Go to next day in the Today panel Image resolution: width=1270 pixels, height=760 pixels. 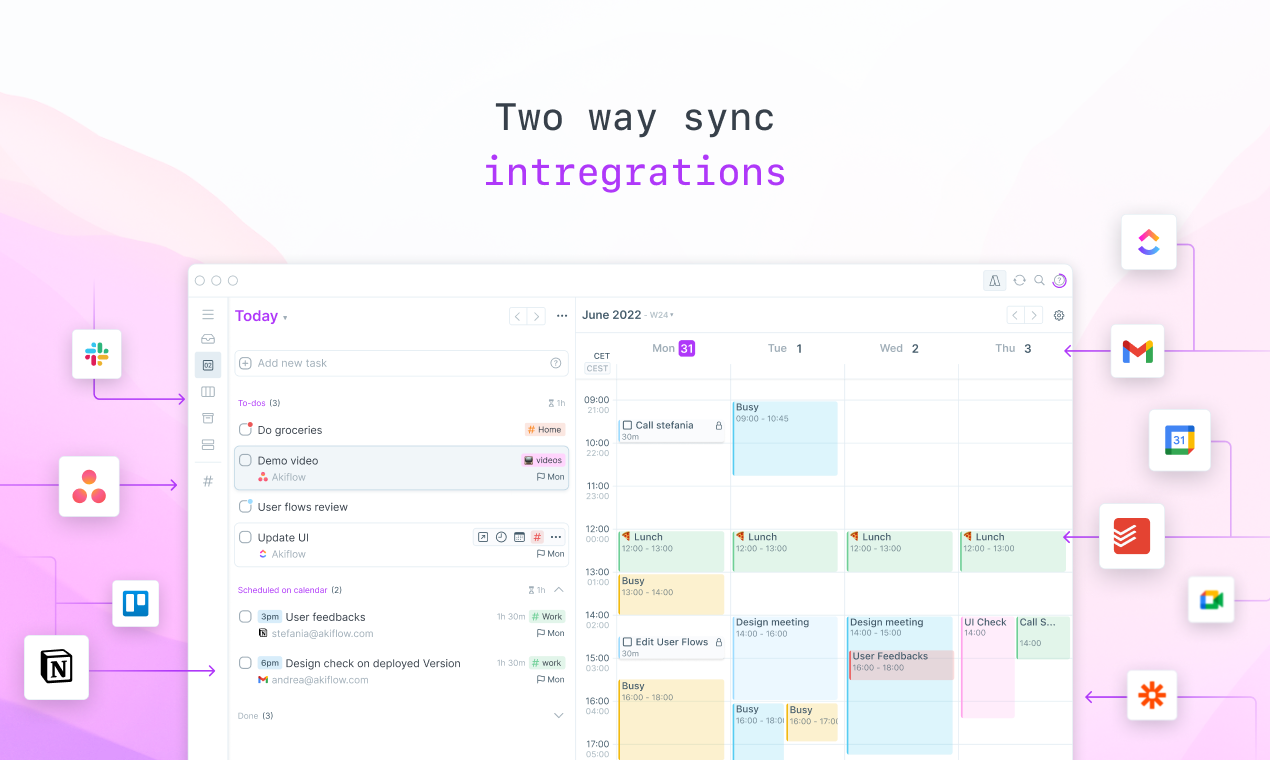537,316
